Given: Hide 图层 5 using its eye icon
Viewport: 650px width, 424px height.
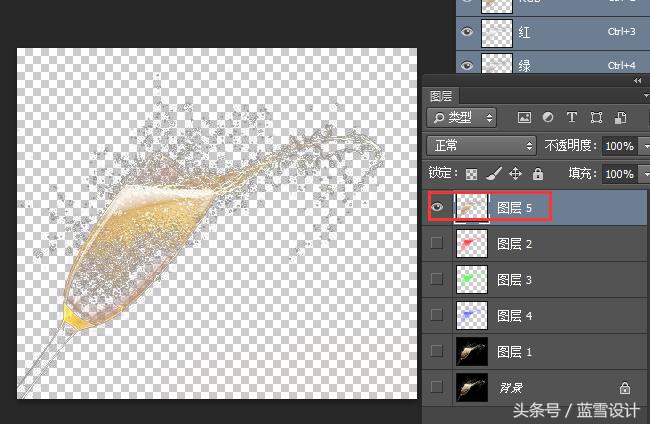Looking at the screenshot, I should click(437, 207).
